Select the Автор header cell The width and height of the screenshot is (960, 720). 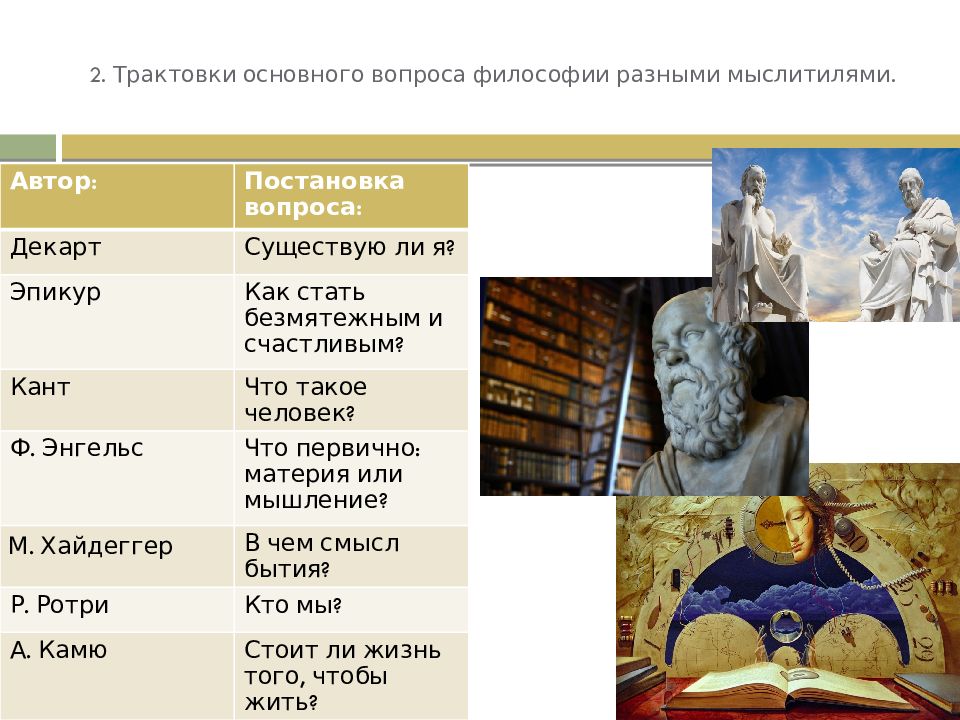click(x=117, y=196)
